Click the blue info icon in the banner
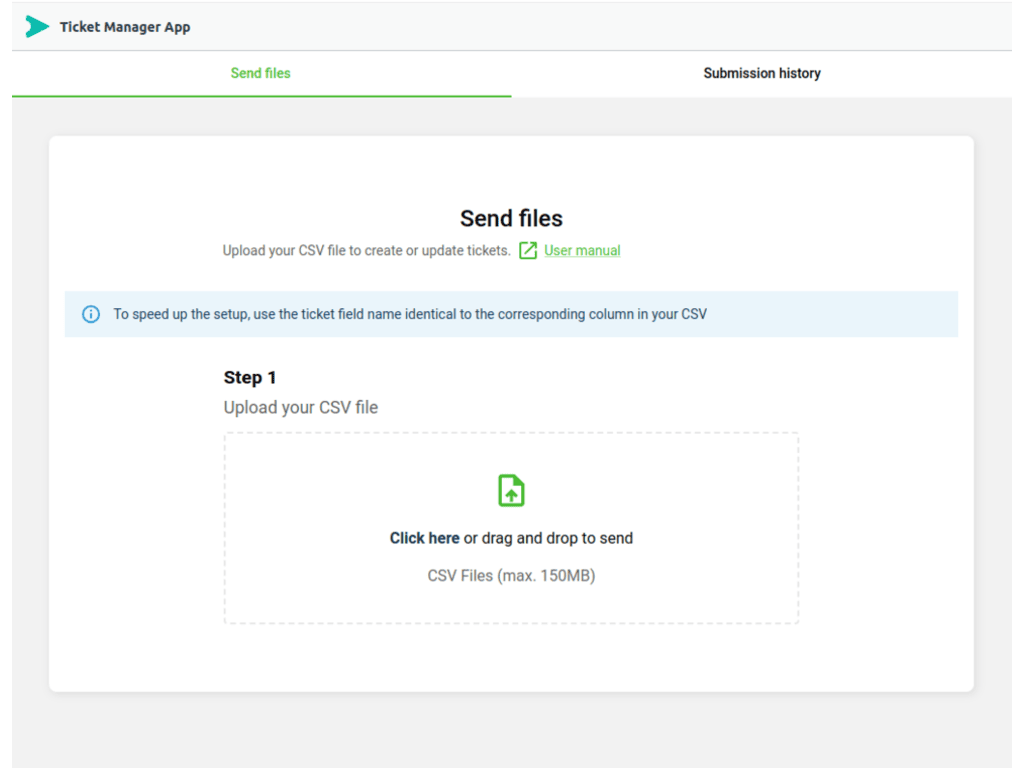 (x=91, y=313)
